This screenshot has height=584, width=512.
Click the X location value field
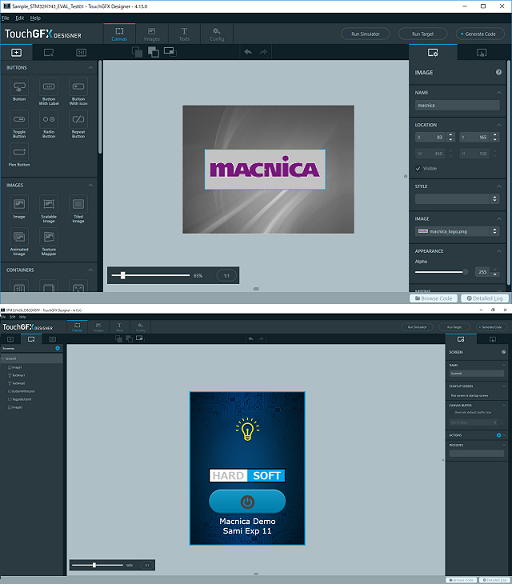point(431,137)
